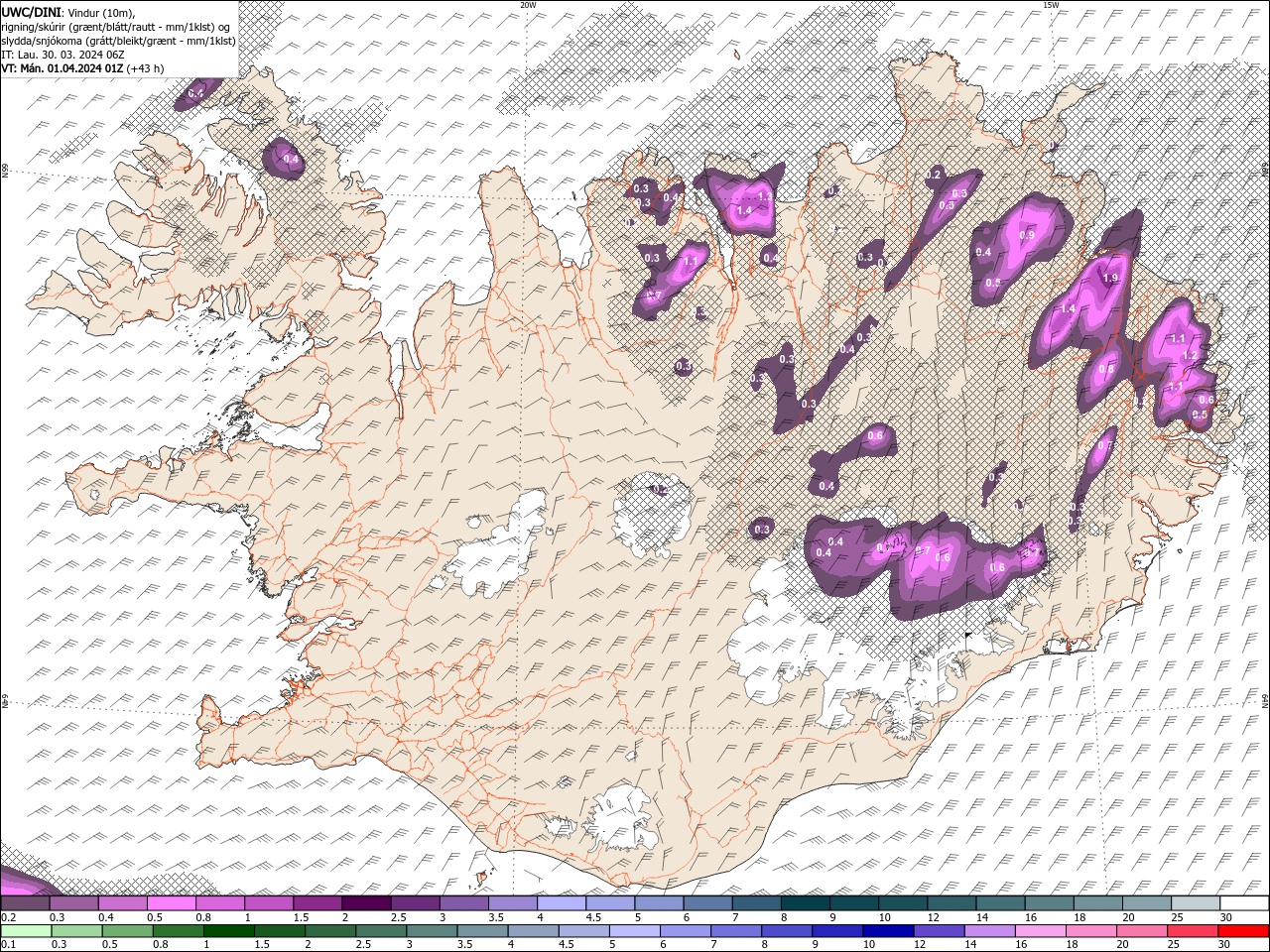Pick the rain legend swatch starting at 0.5
This screenshot has width=1270, height=952.
127,931
